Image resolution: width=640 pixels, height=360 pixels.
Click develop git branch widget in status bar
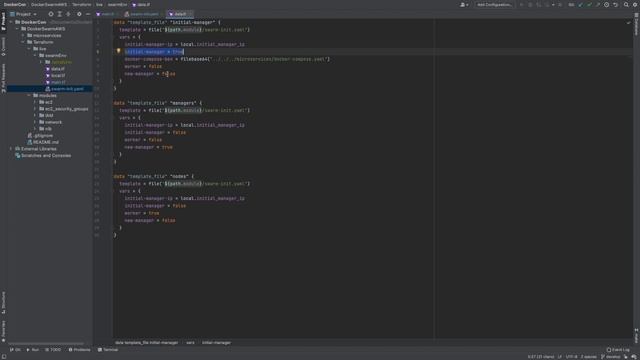[611, 357]
